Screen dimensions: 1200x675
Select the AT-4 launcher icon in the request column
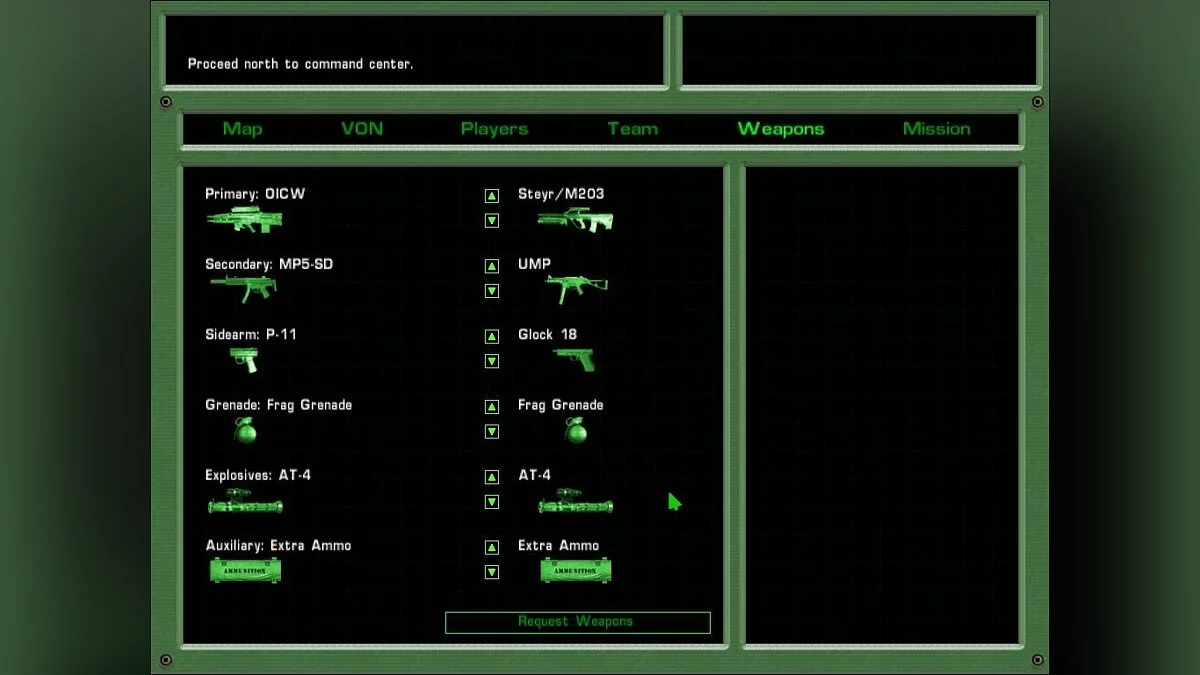(575, 502)
